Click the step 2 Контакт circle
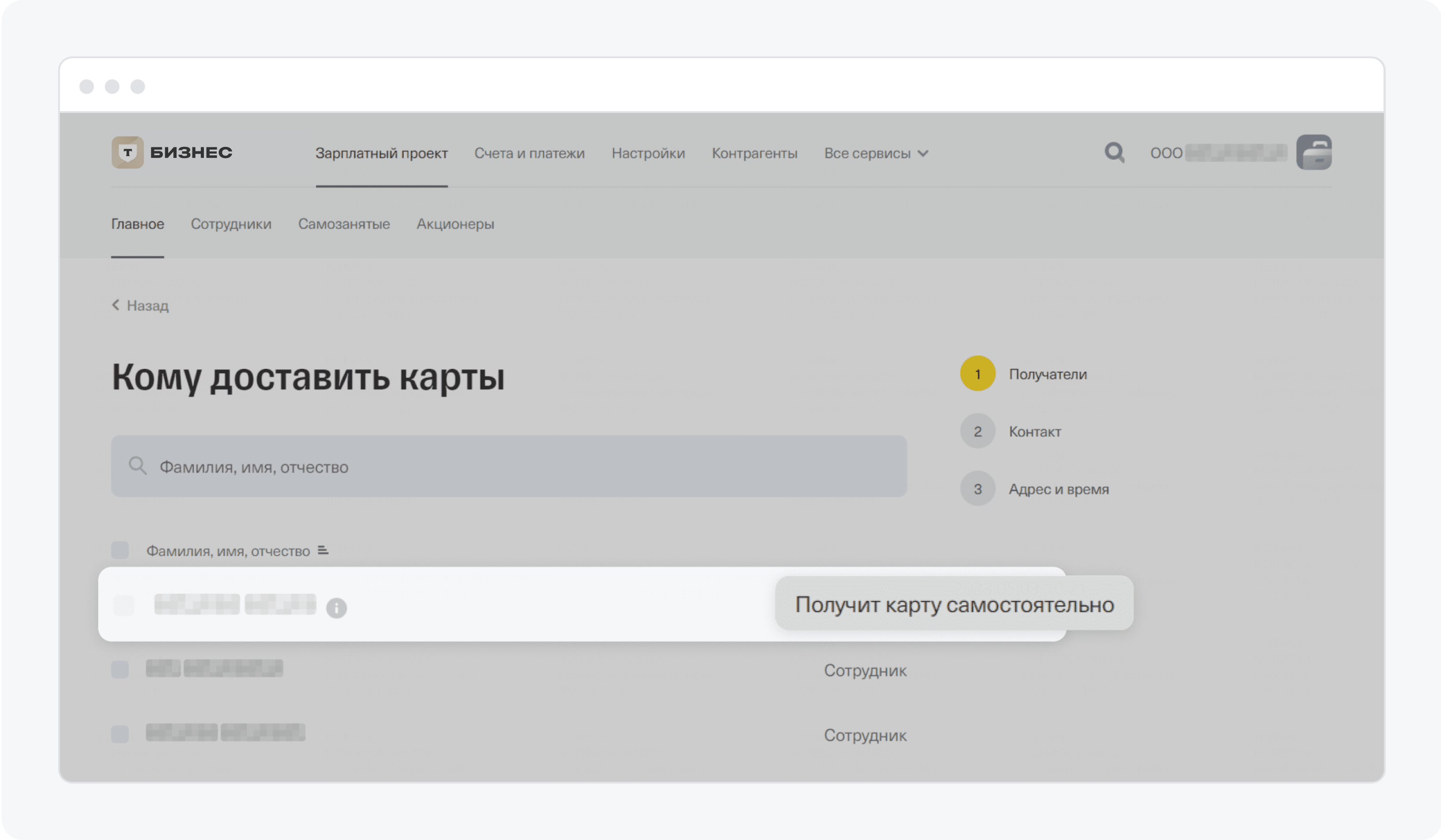Screen dimensions: 1441x840 pyautogui.click(x=977, y=431)
